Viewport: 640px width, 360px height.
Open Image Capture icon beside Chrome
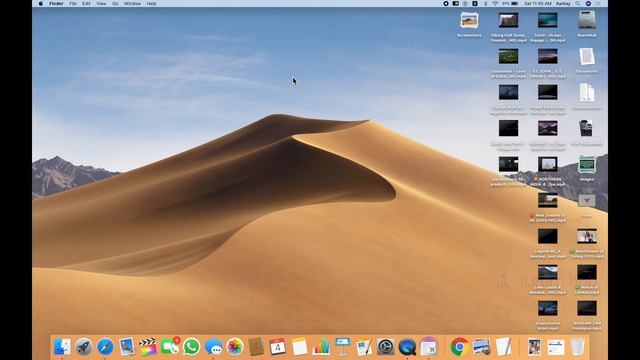coord(481,347)
